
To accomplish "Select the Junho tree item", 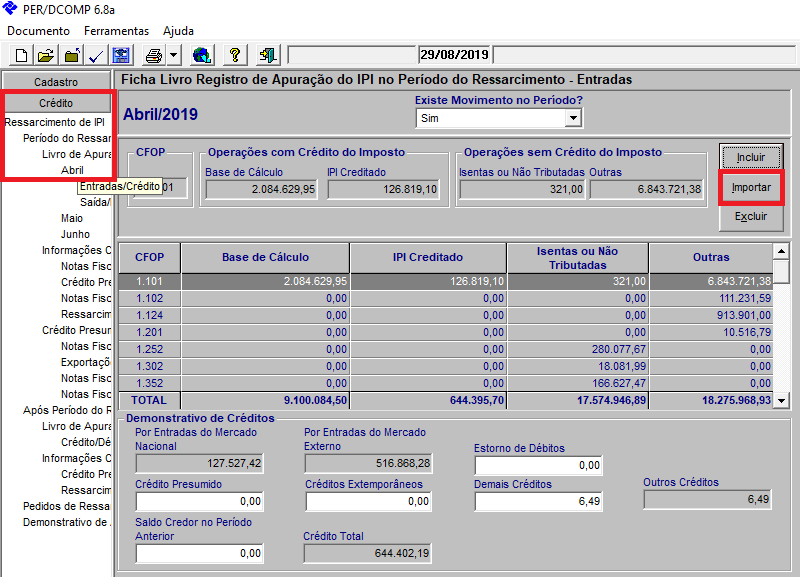I will [76, 234].
